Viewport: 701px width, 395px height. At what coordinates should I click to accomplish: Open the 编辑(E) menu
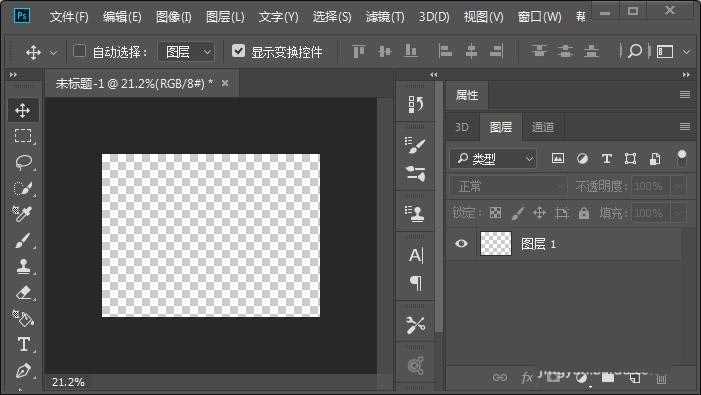tap(122, 17)
